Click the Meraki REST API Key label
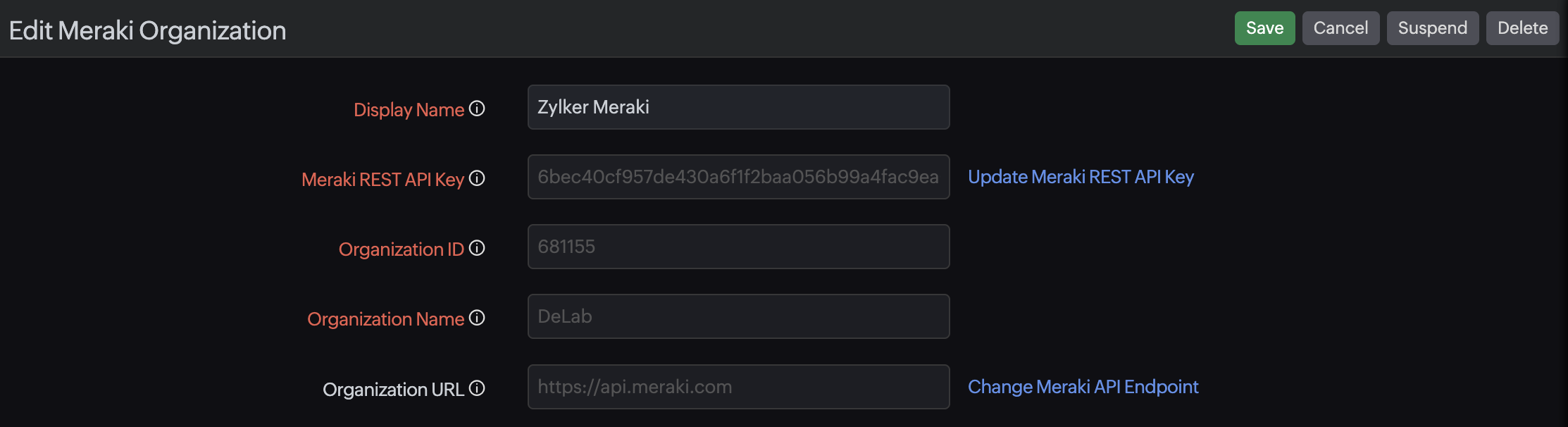This screenshot has height=427, width=1568. 382,180
